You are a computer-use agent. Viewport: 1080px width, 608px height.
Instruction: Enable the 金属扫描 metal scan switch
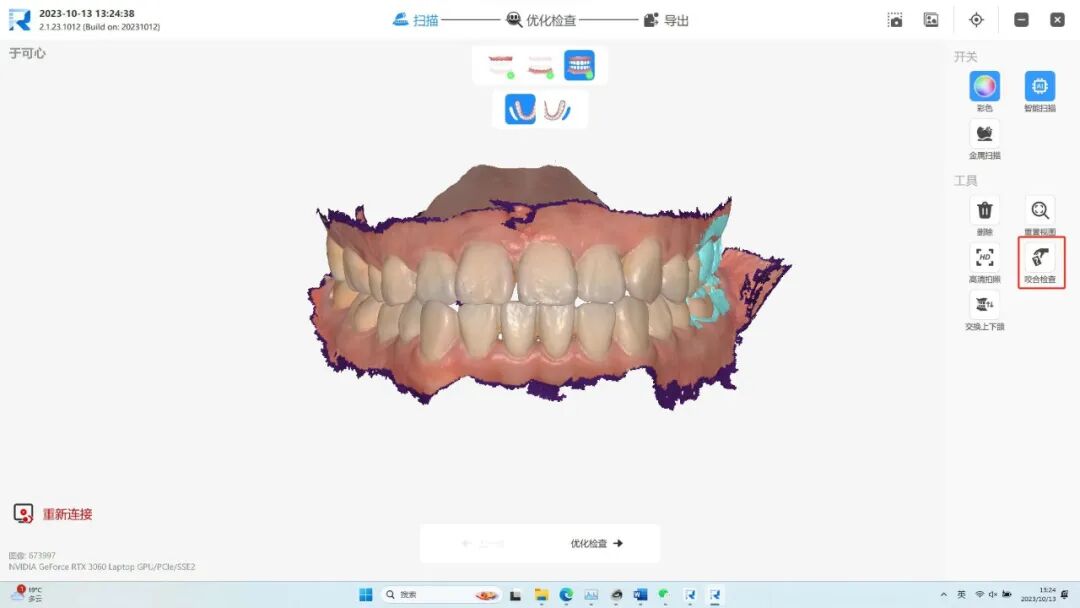984,134
